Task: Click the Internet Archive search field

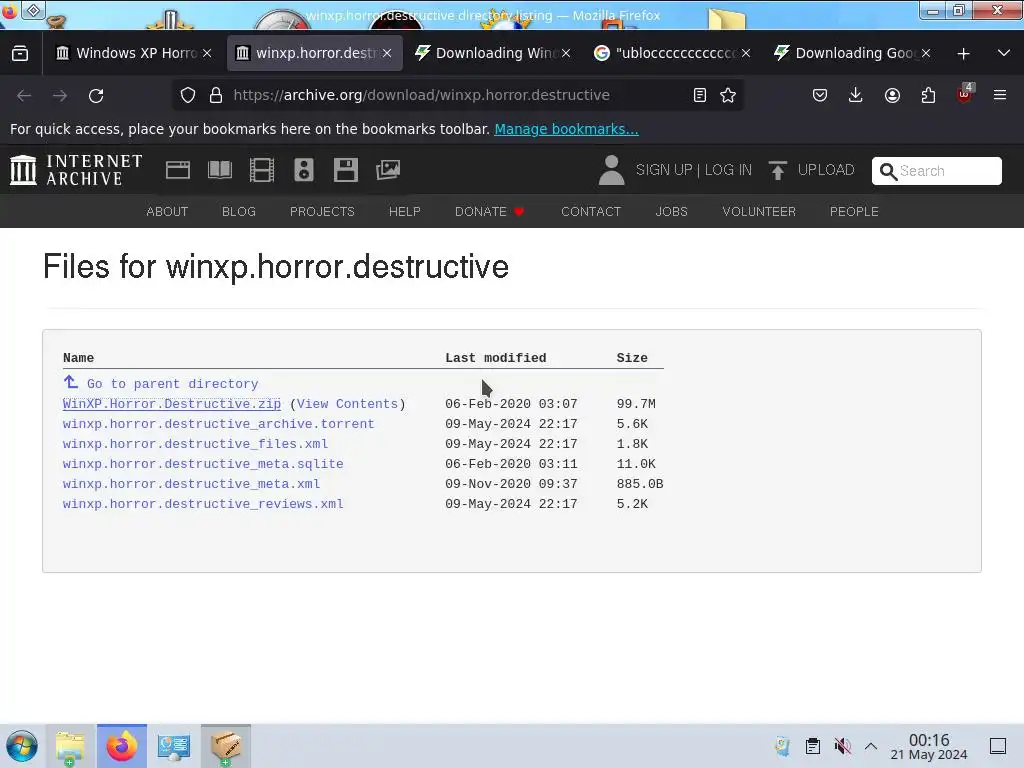Action: (x=936, y=171)
